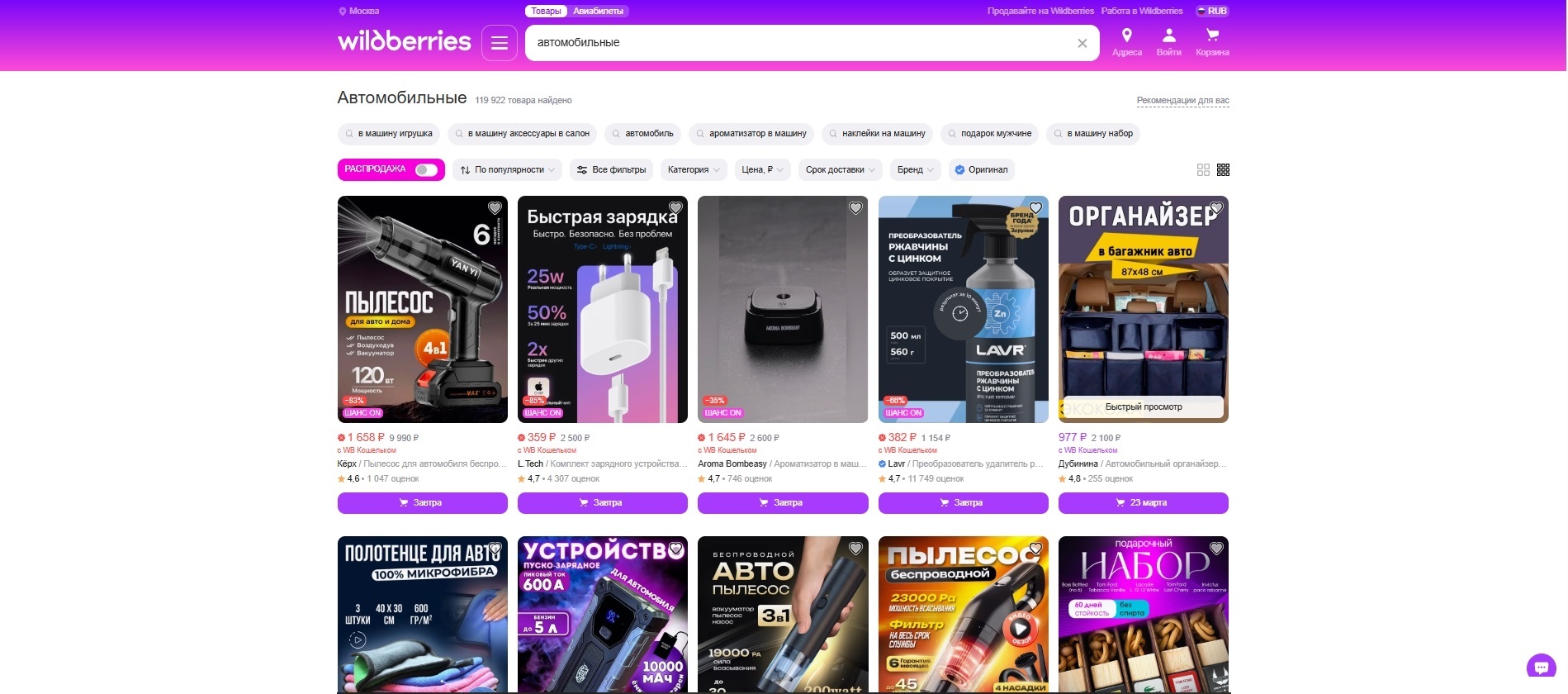
Task: Select the автомобиль suggestion chip
Action: tap(643, 134)
